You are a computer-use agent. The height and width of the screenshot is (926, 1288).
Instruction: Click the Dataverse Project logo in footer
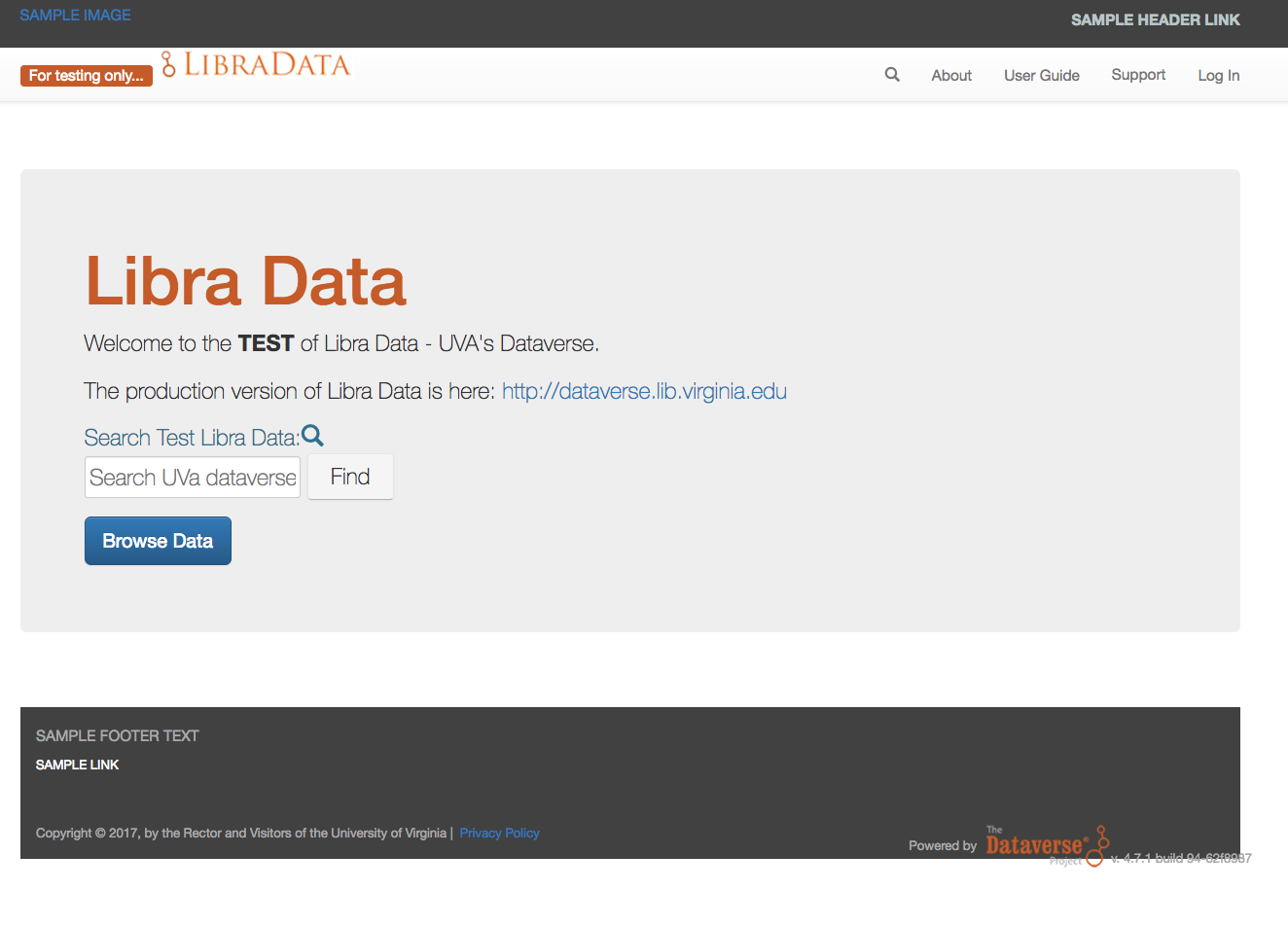1047,845
